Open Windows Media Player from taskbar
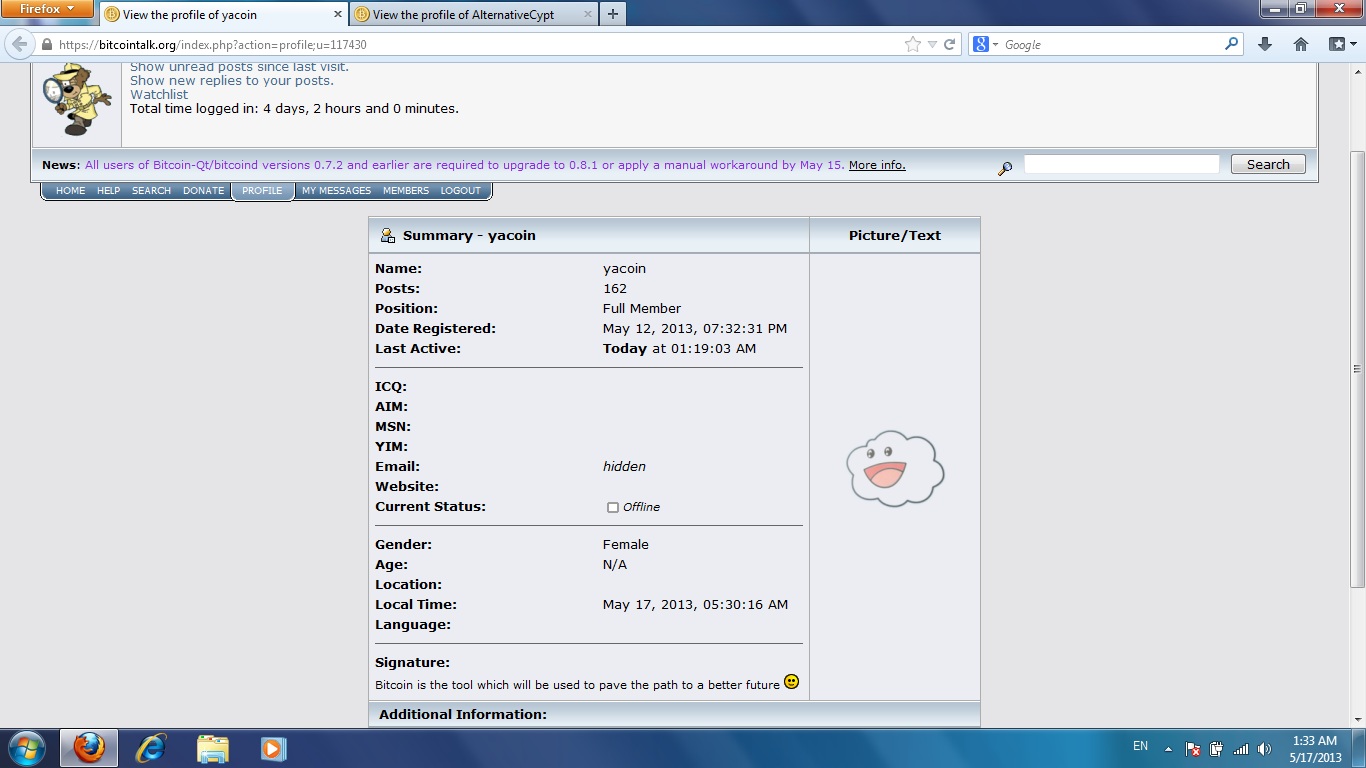 point(273,748)
